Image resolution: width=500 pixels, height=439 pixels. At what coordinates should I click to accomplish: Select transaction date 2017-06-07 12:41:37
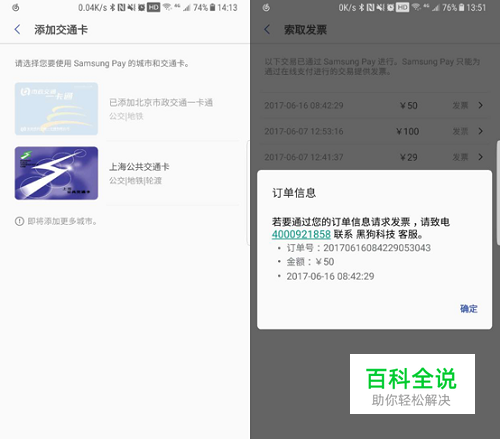(x=304, y=157)
